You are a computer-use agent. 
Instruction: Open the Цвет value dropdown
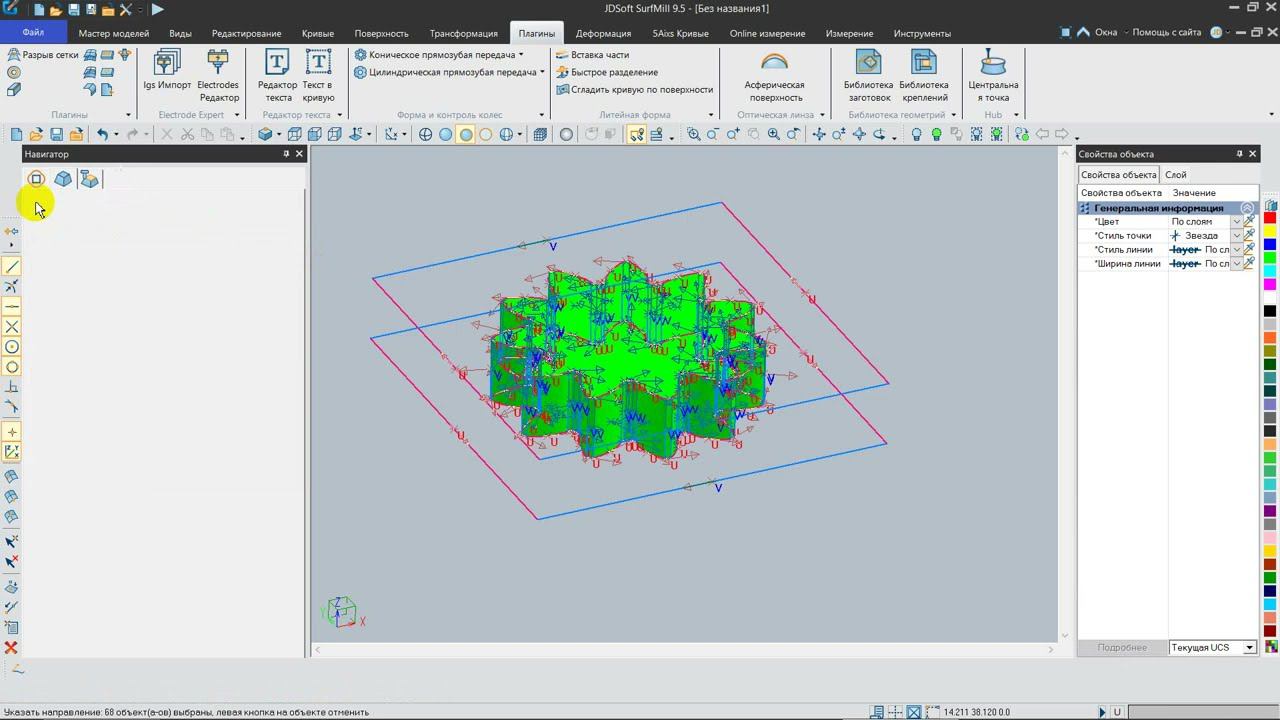coord(1236,222)
